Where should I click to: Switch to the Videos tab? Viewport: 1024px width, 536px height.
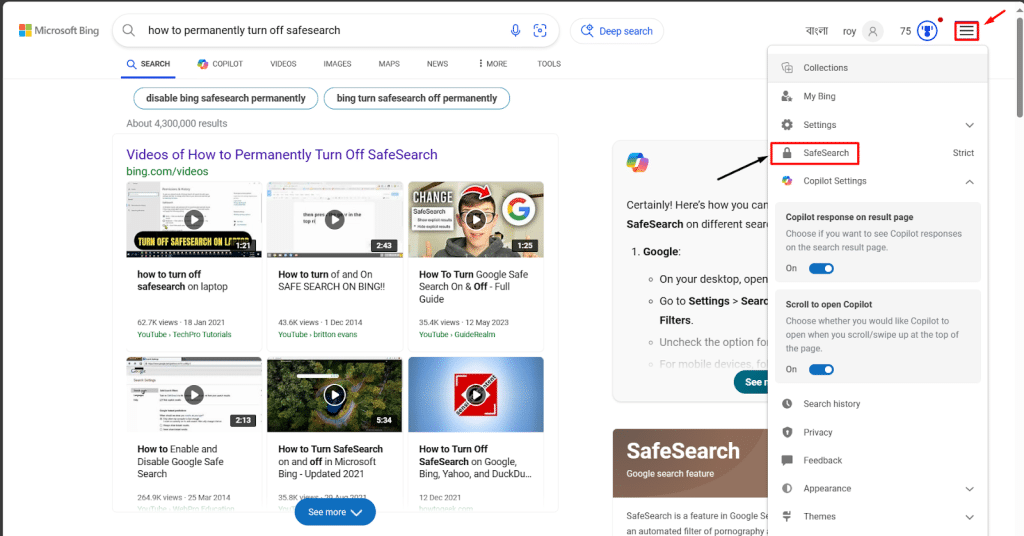(283, 64)
